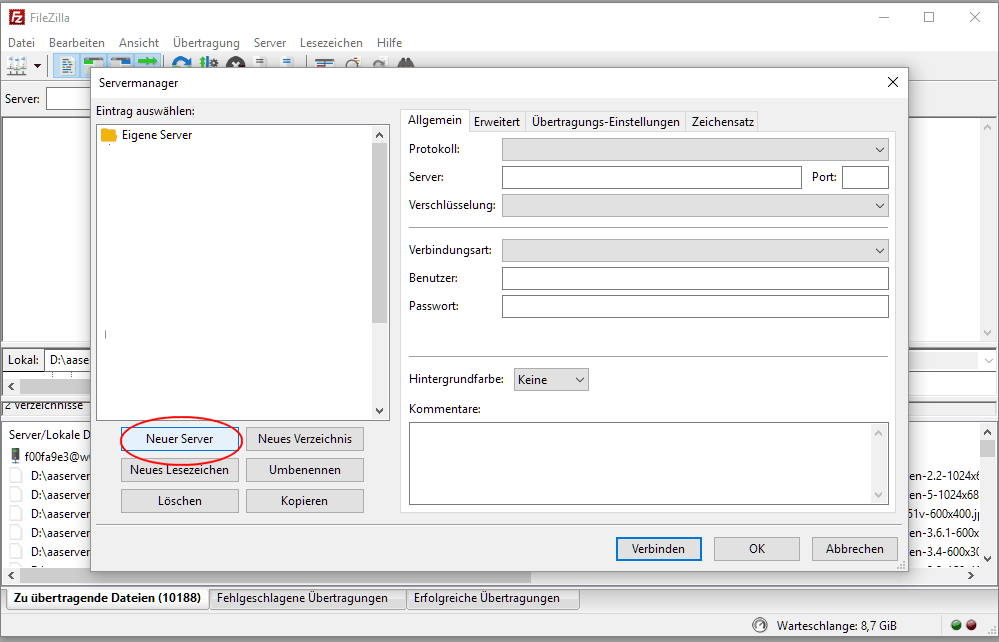Expand the Site Manager dropdown arrow in toolbar
Screen dimensions: 999x642
(38, 66)
